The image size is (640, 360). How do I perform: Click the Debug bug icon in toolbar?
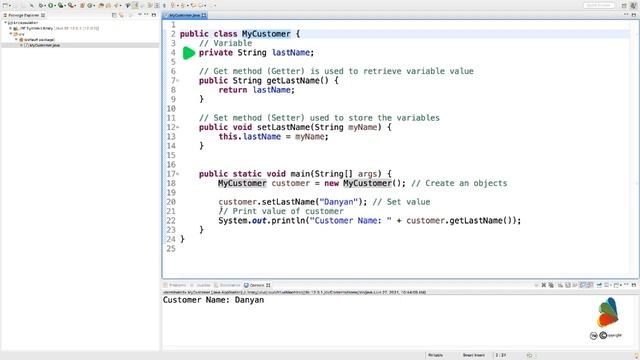41,5
